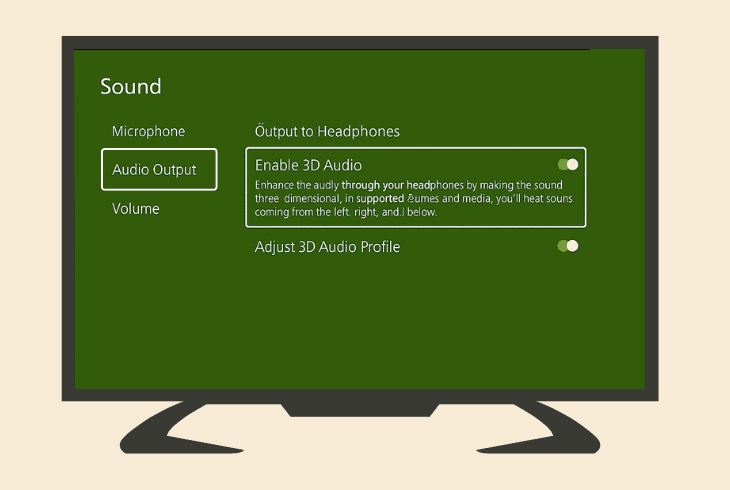Click the Output to Headphones header
Screen dimensions: 730x490
(327, 131)
